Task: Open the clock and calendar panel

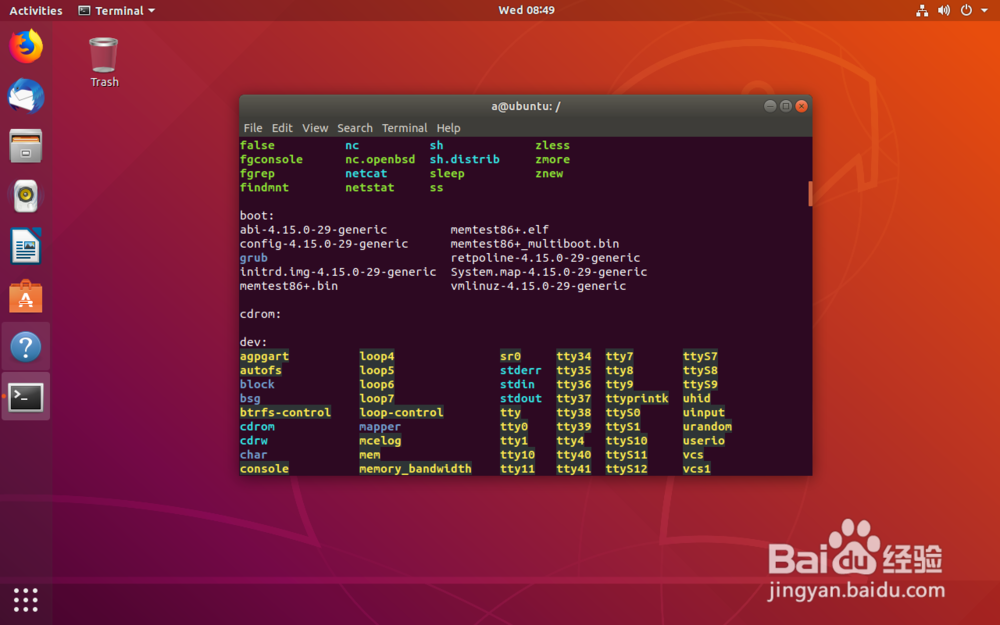Action: click(x=526, y=10)
